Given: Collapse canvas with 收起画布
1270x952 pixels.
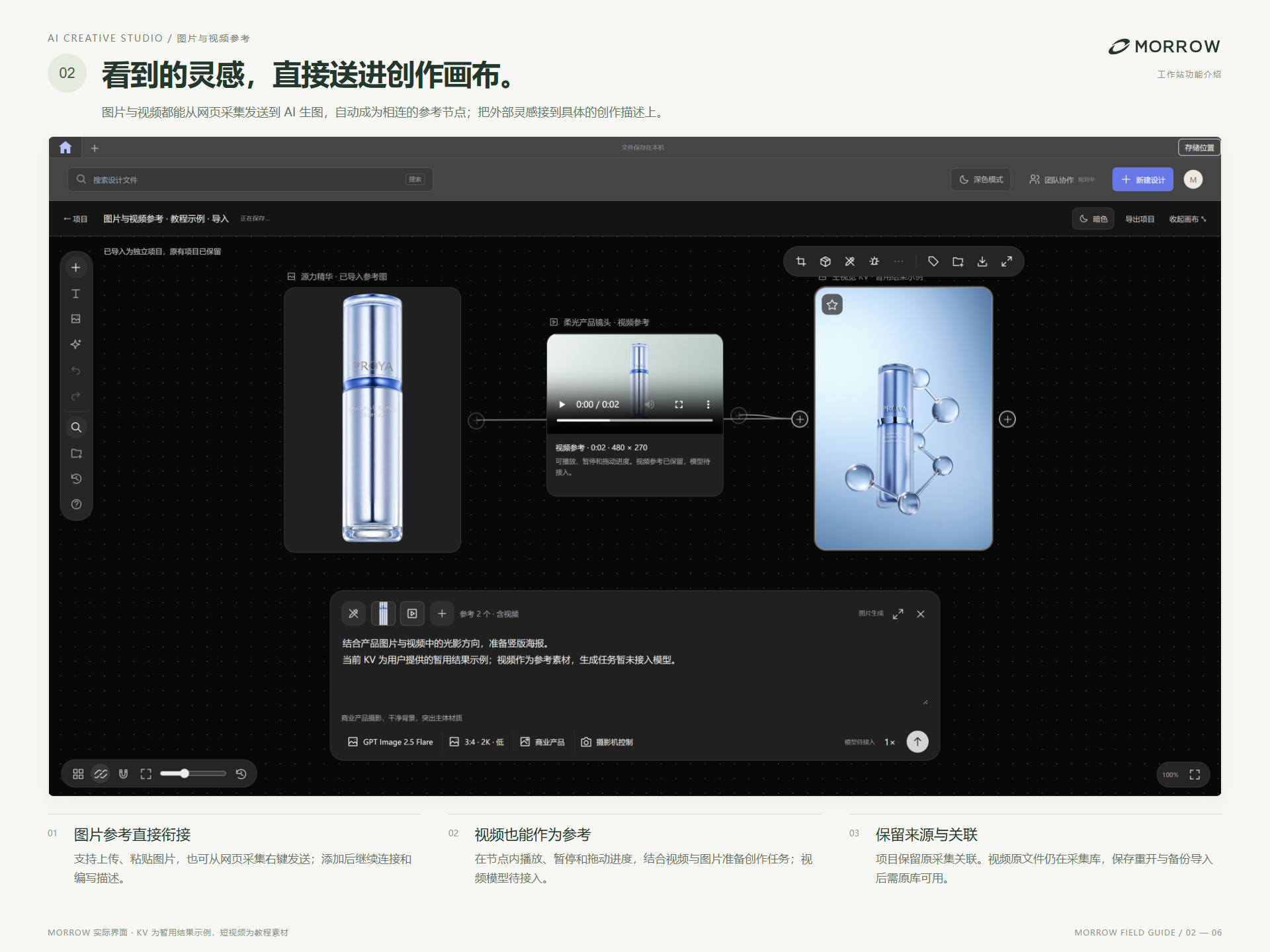Looking at the screenshot, I should pyautogui.click(x=1187, y=219).
